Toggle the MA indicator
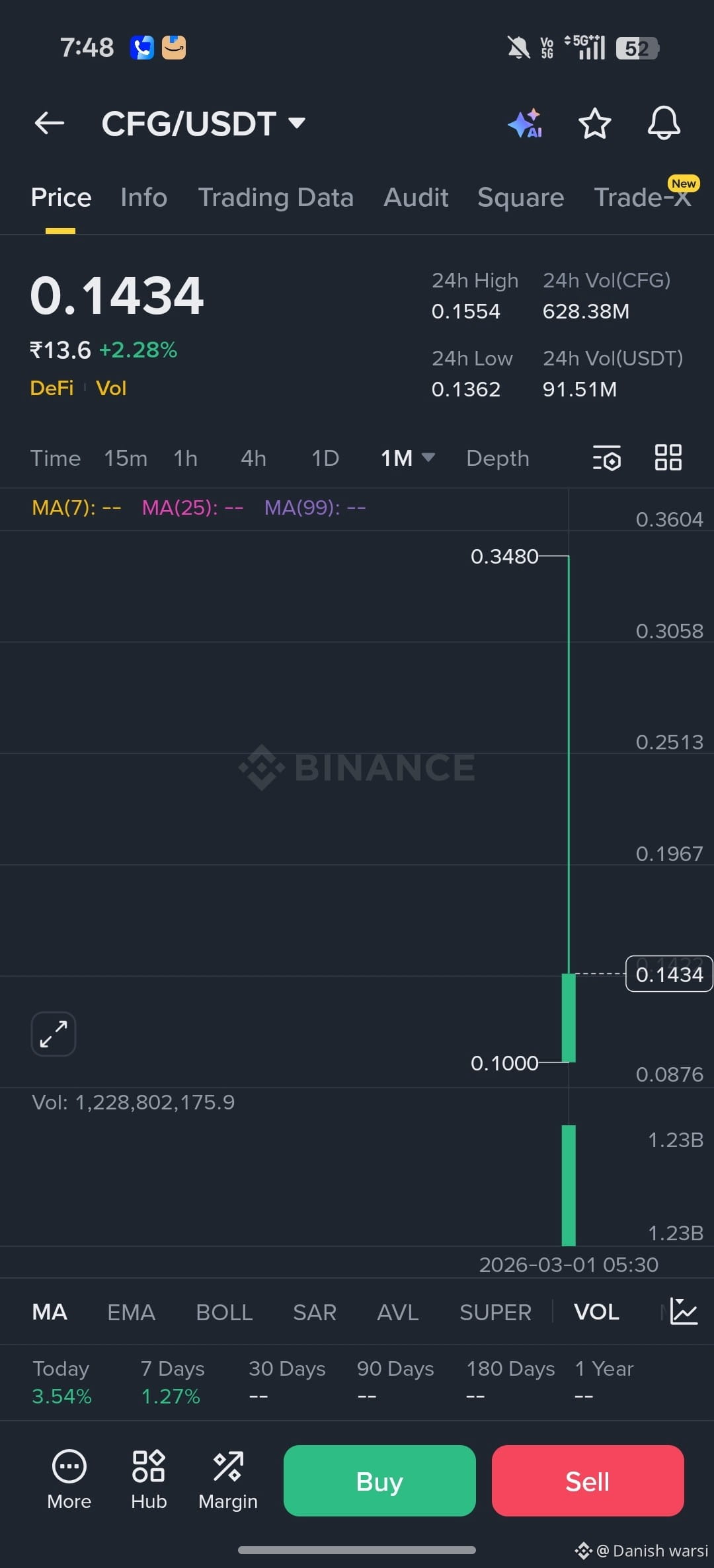This screenshot has height=1568, width=714. tap(50, 1312)
